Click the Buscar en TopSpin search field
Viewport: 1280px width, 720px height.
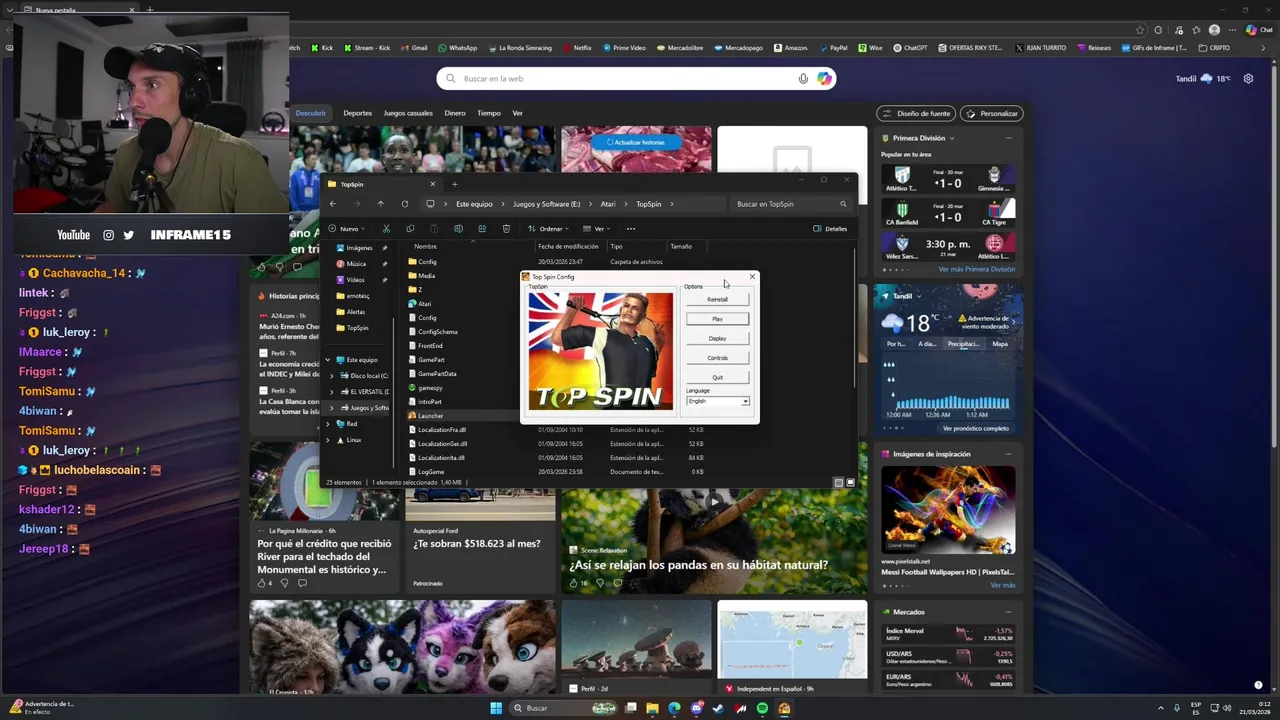click(790, 204)
